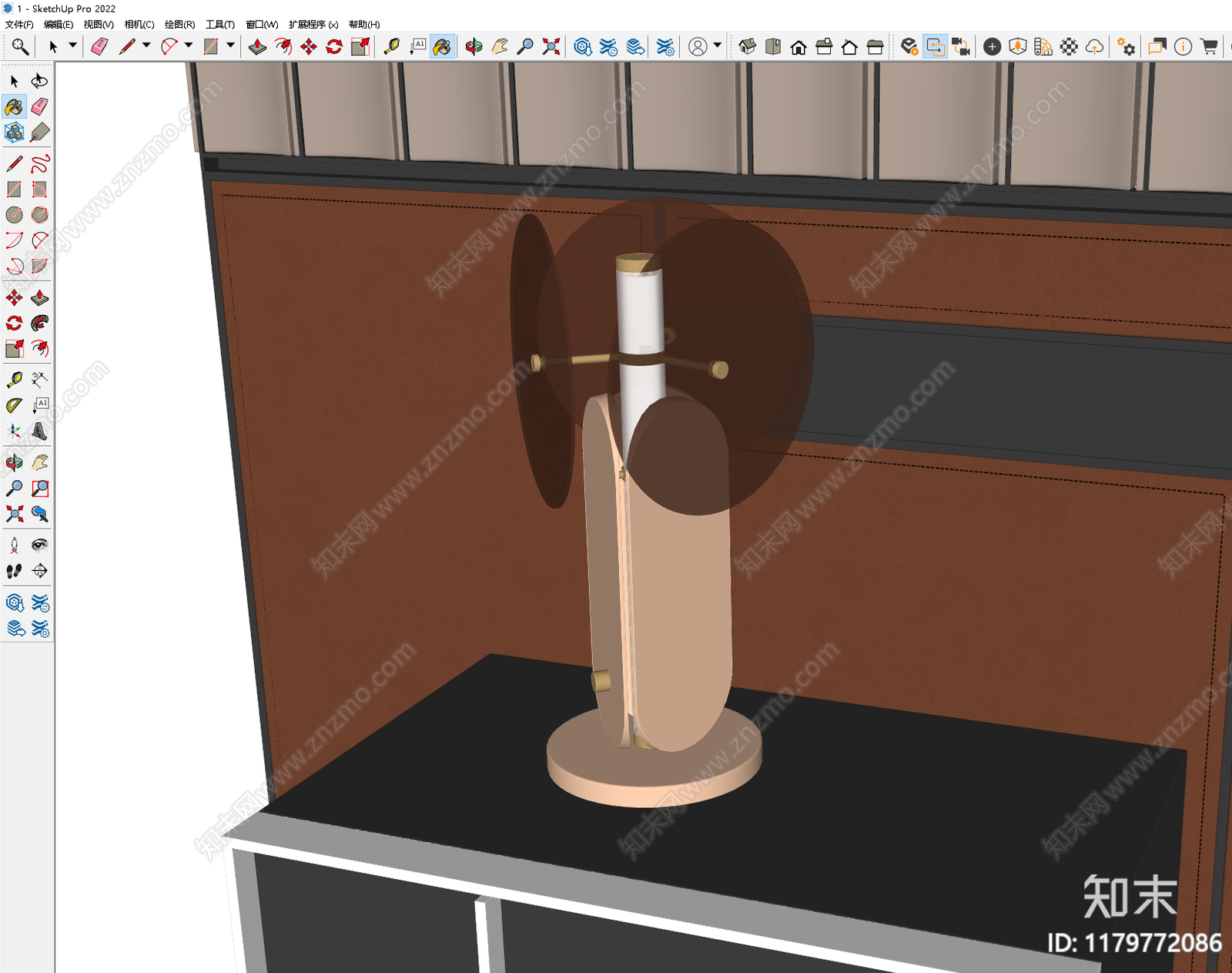This screenshot has height=973, width=1232.
Task: Select the Position Camera tool
Action: tap(14, 545)
